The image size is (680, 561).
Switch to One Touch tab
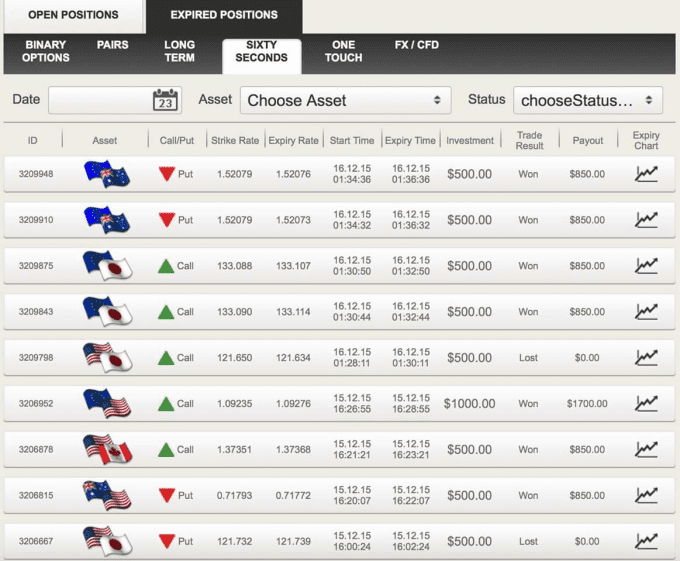click(x=343, y=51)
